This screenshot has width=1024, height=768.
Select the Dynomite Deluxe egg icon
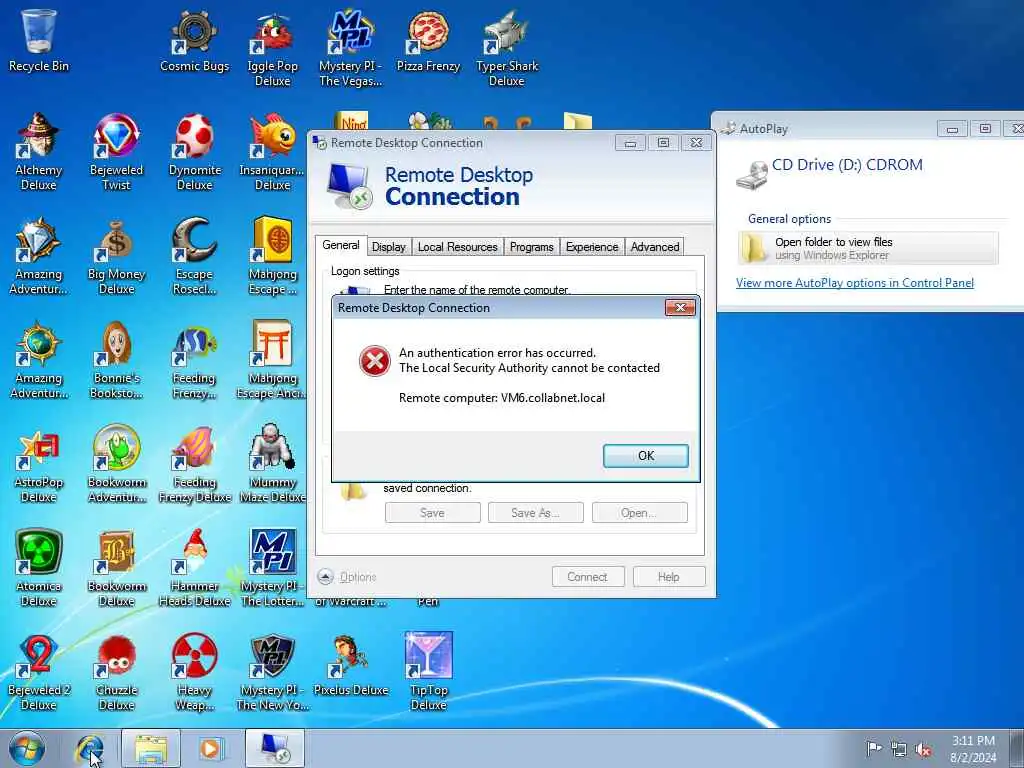tap(195, 152)
